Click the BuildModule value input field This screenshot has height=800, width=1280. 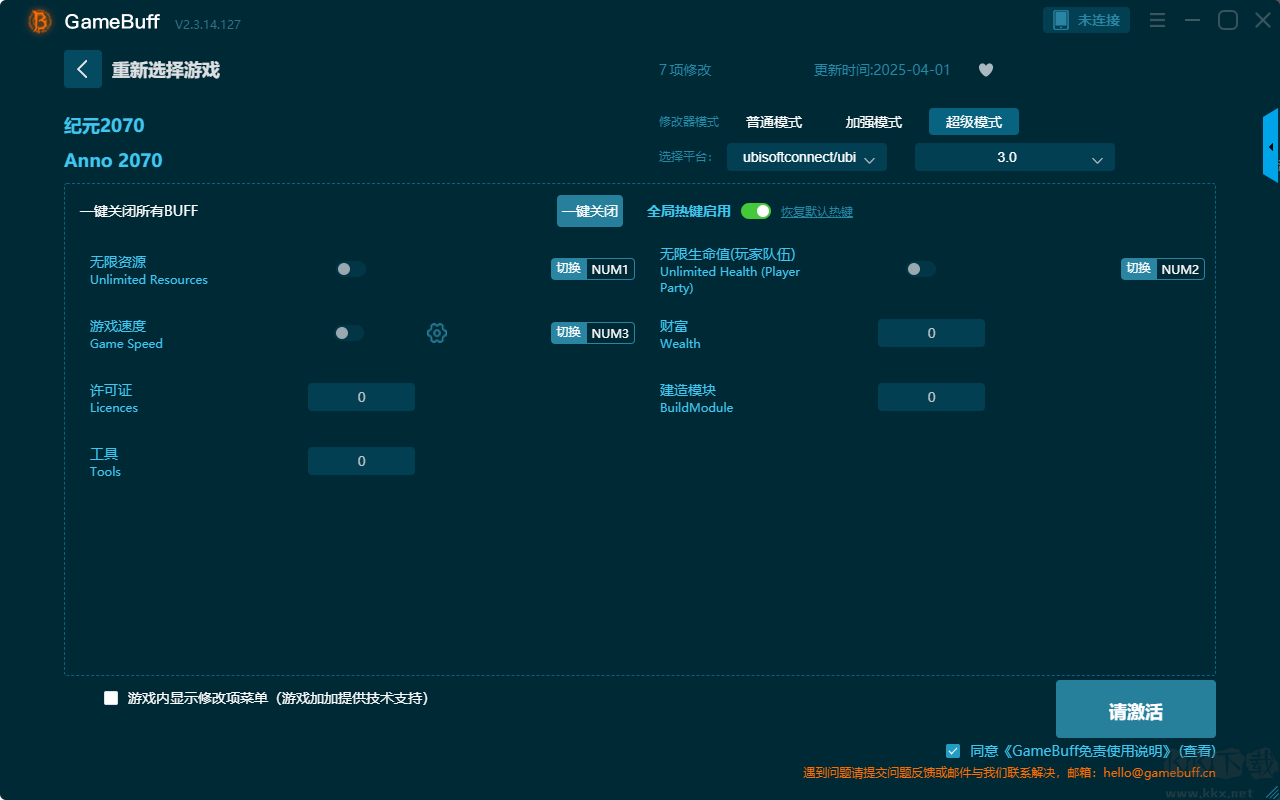pos(931,397)
